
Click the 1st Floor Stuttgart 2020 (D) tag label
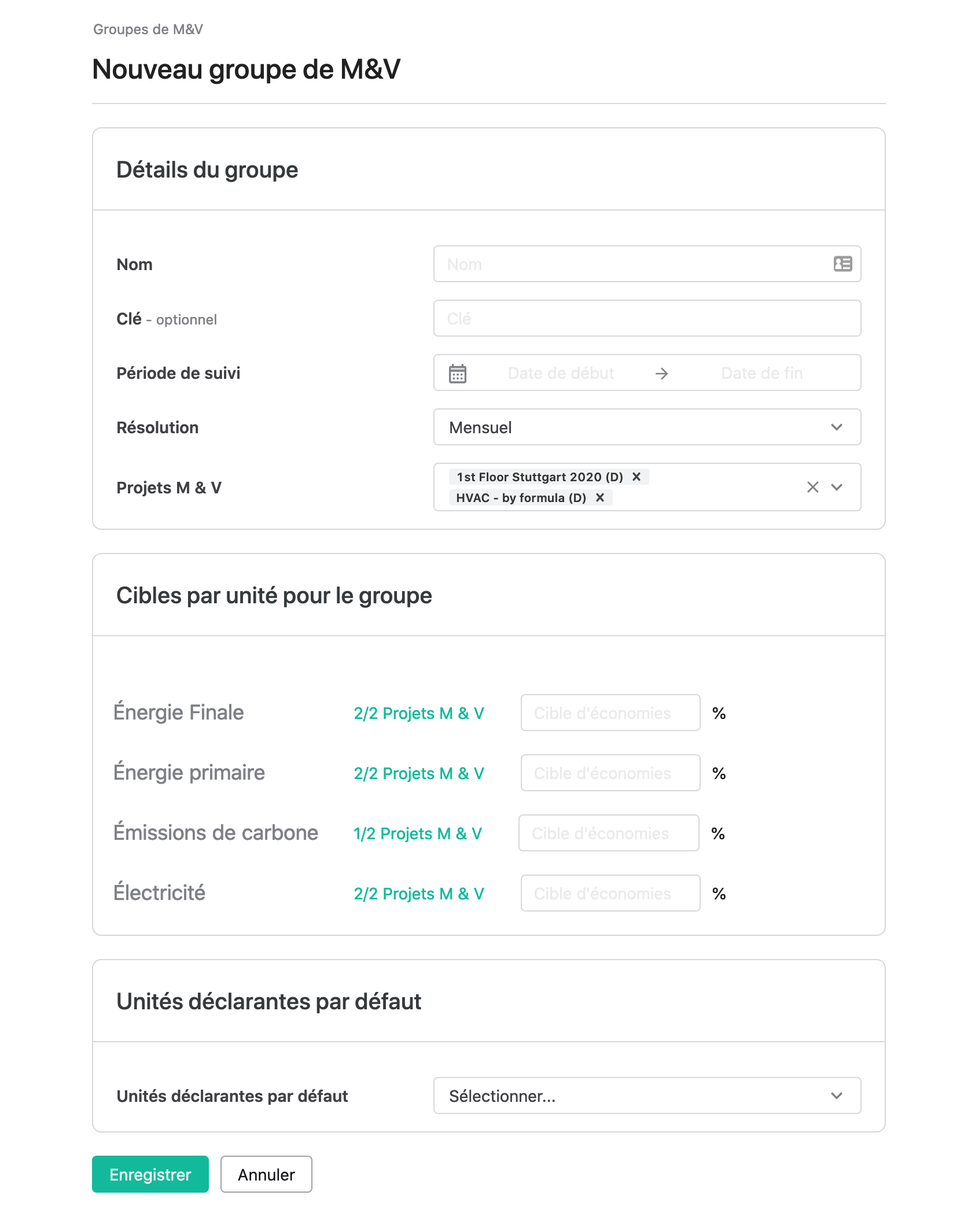540,477
